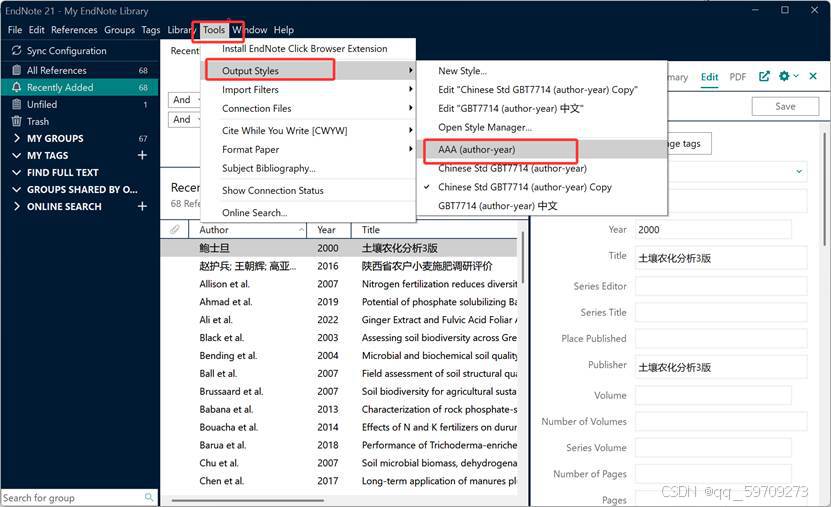
Task: Open the Tools menu
Action: pyautogui.click(x=214, y=30)
